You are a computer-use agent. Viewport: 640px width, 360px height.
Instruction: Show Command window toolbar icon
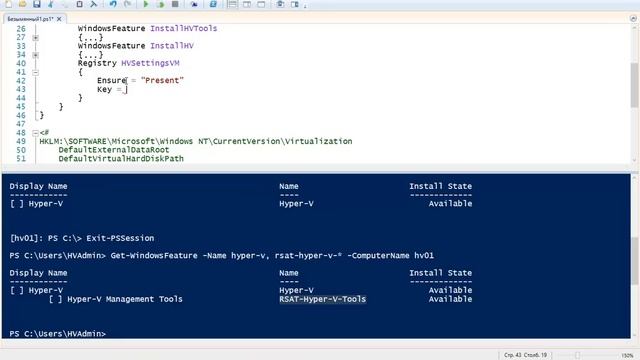(x=280, y=4)
